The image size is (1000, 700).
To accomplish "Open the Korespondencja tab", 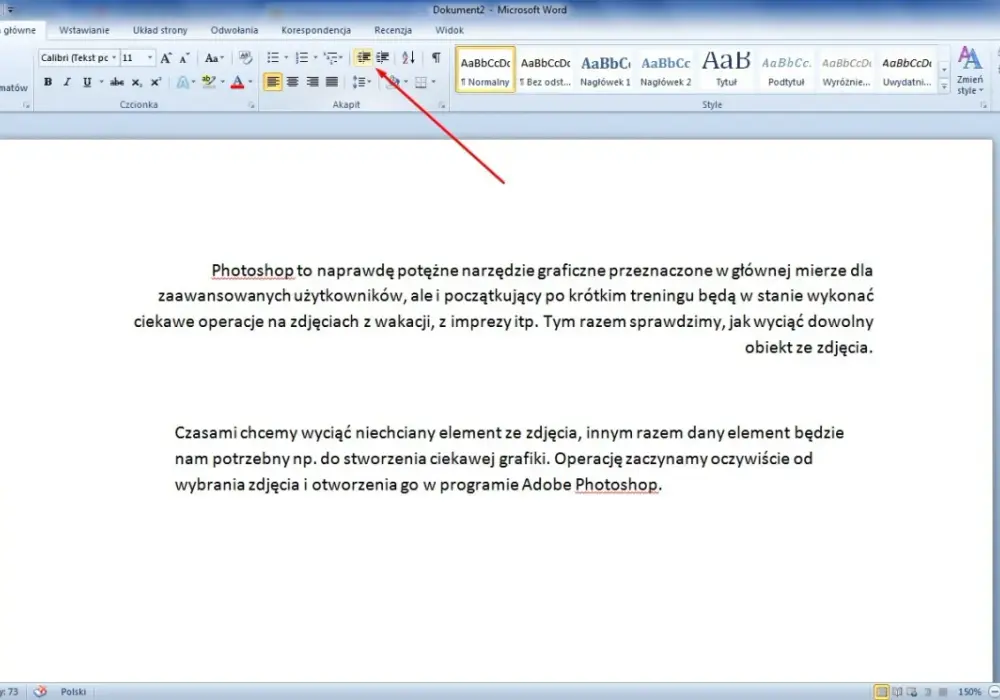I will pyautogui.click(x=316, y=30).
